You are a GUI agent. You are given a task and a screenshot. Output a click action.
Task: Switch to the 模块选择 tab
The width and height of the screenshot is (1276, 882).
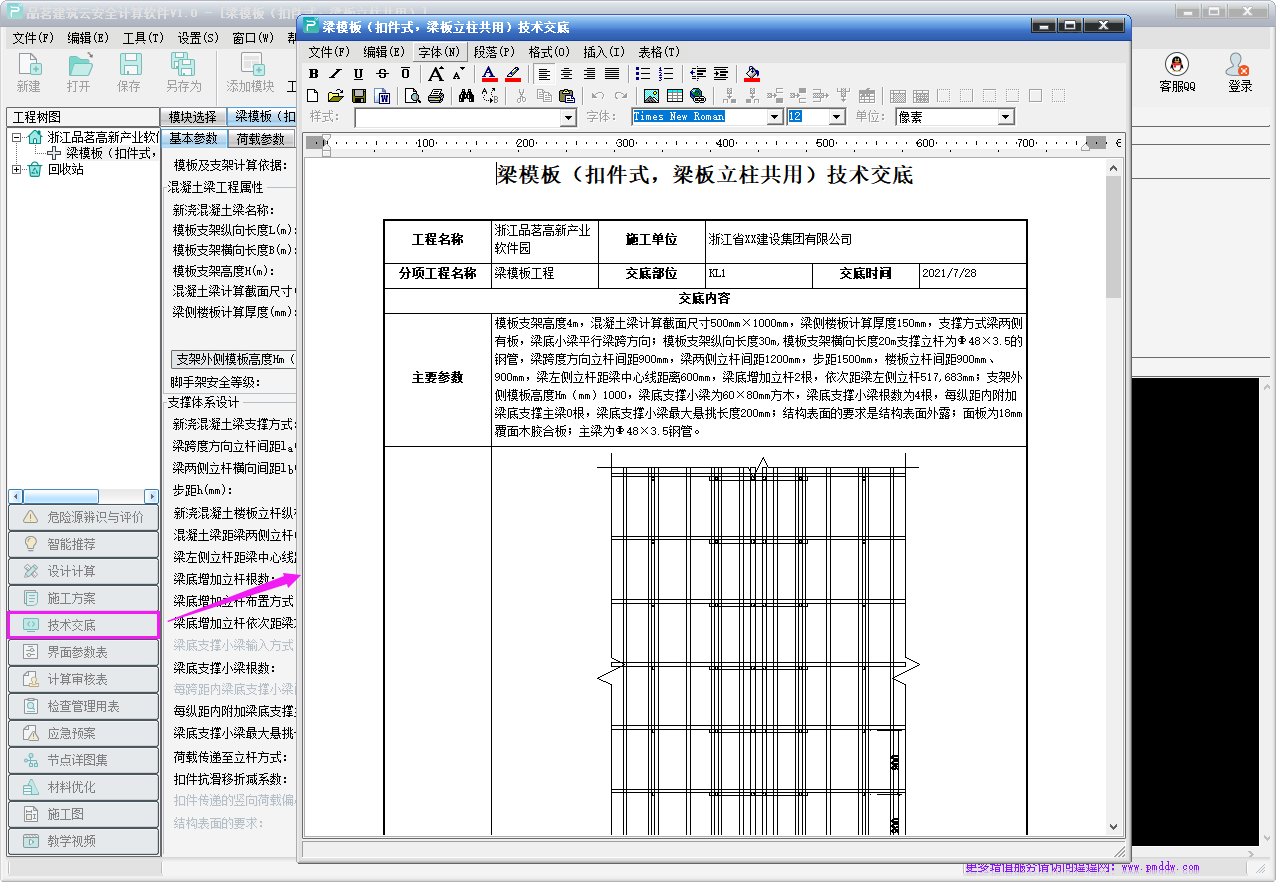(x=192, y=117)
